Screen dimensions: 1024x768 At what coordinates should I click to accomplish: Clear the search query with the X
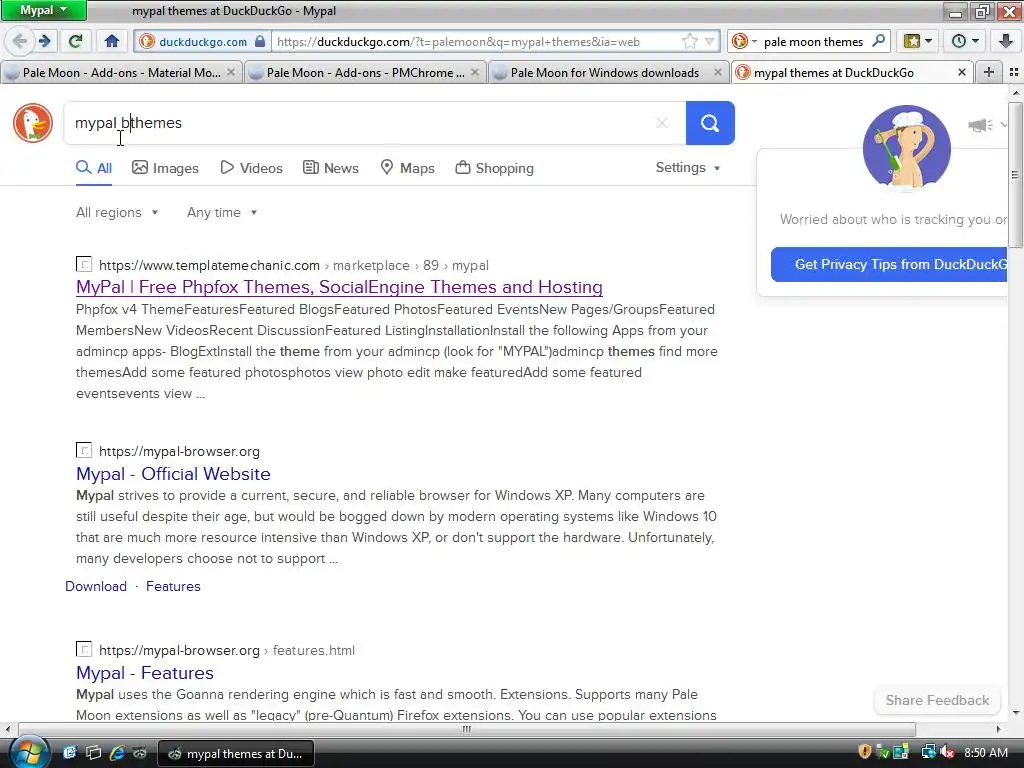pos(662,123)
